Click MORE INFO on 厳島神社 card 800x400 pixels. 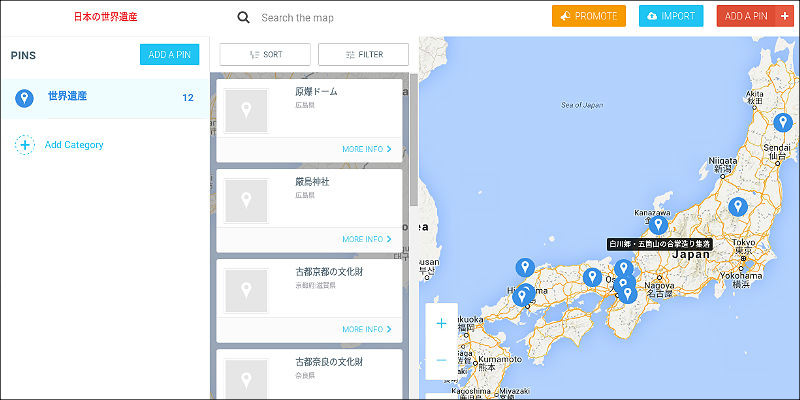pos(367,239)
